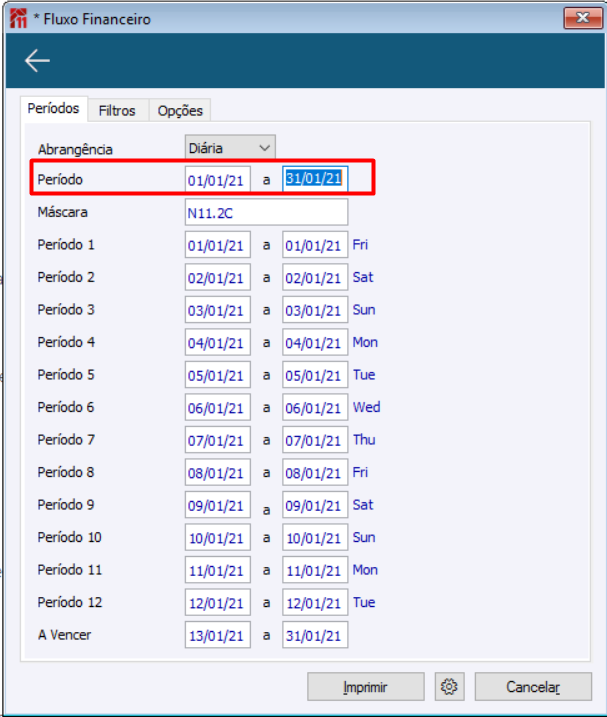
Task: Select Período 10 start date field
Action: click(x=218, y=537)
